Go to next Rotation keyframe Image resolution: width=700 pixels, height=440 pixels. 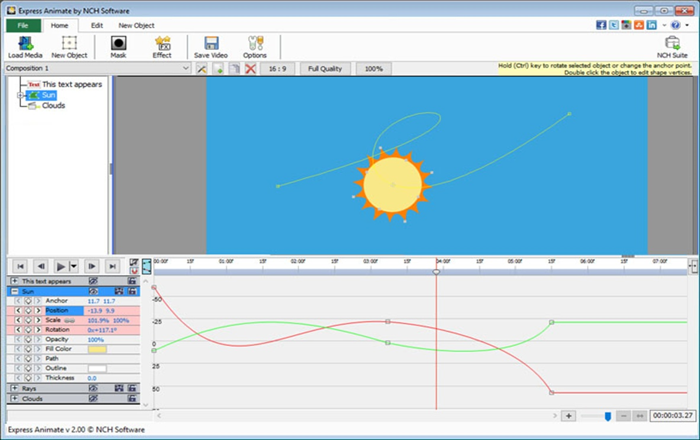pyautogui.click(x=38, y=330)
